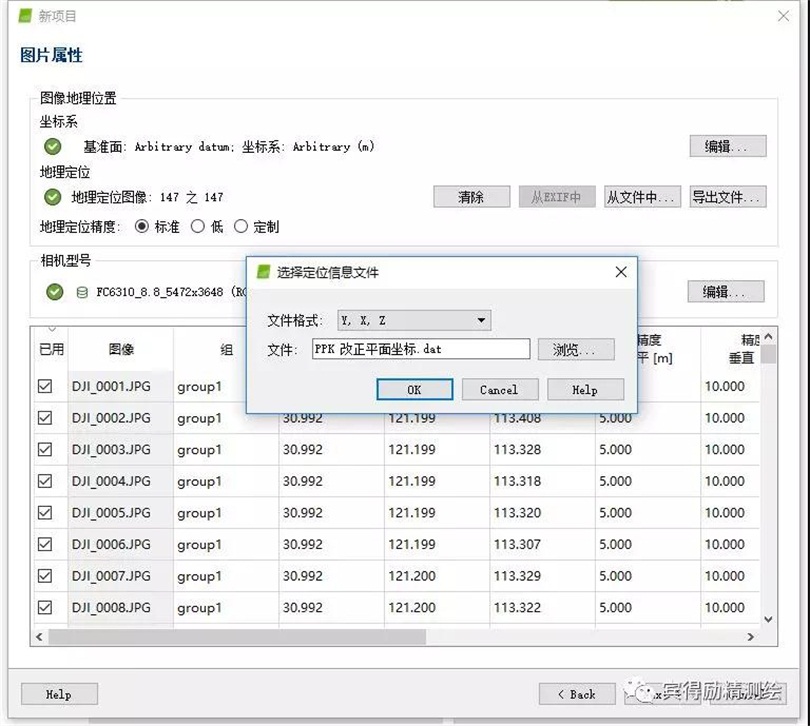Select the DJI_0006.JPG image name cell
Viewport: 810px width, 726px height.
point(120,544)
